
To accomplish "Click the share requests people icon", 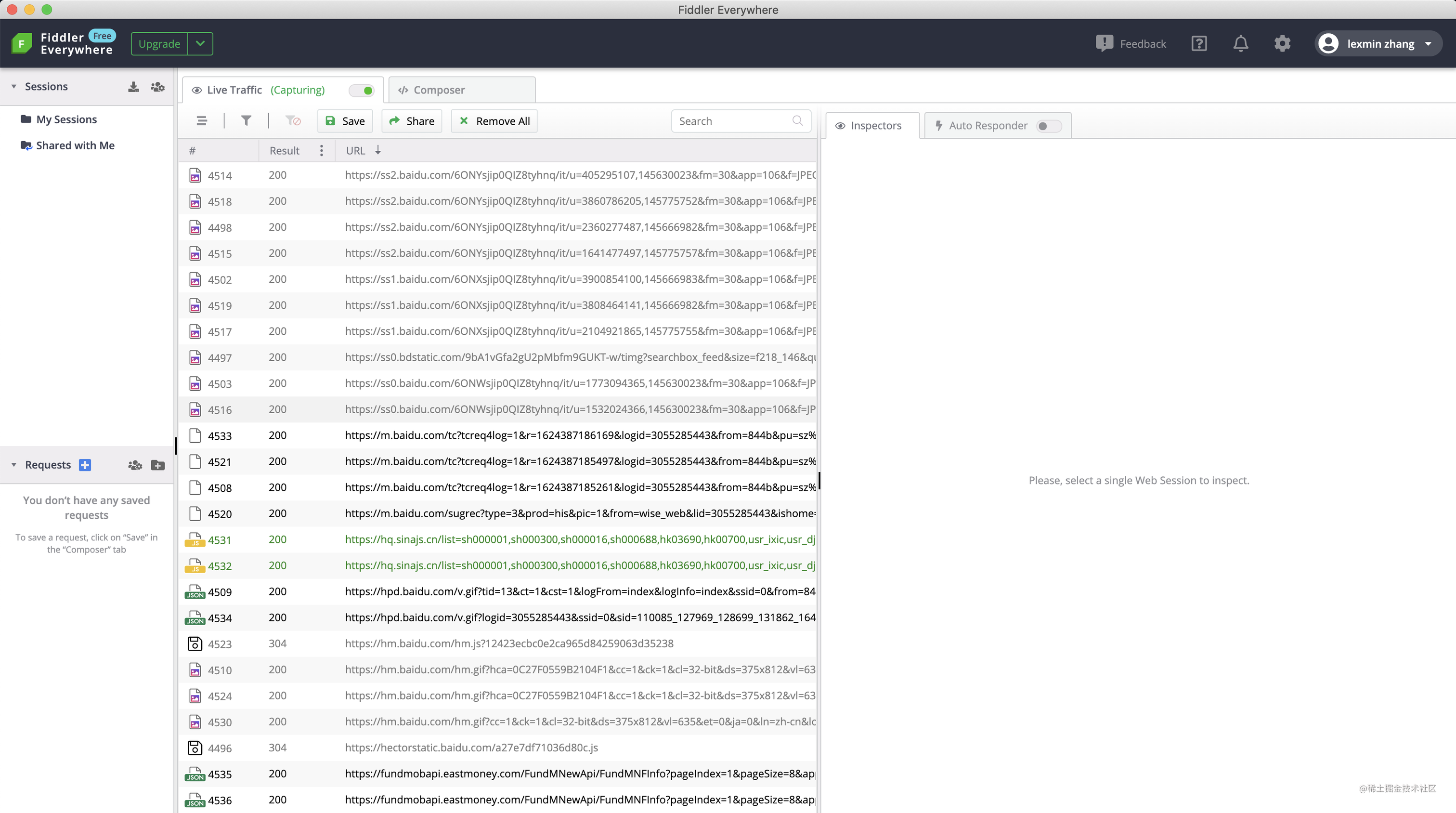I will click(135, 465).
